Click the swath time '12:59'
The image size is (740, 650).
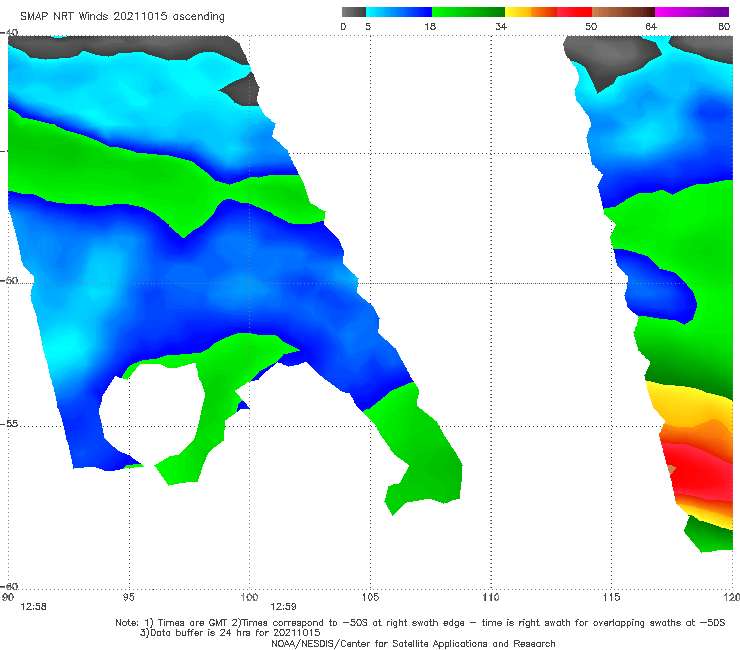click(283, 607)
